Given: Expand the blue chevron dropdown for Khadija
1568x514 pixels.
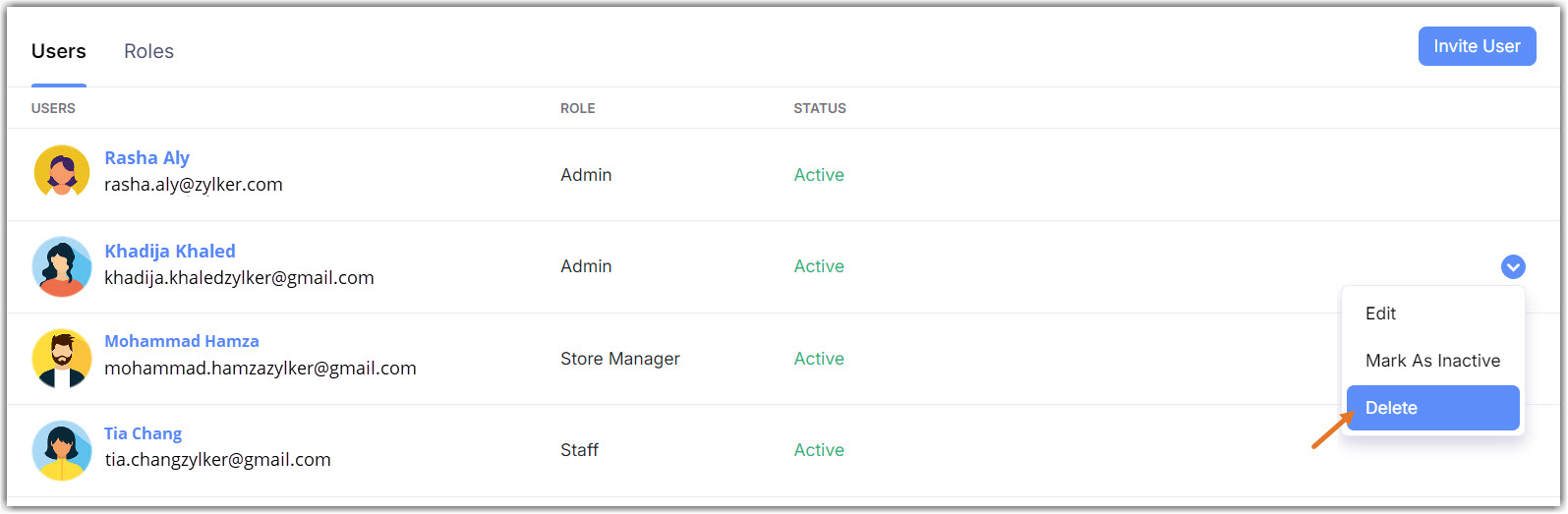Looking at the screenshot, I should click(x=1513, y=266).
